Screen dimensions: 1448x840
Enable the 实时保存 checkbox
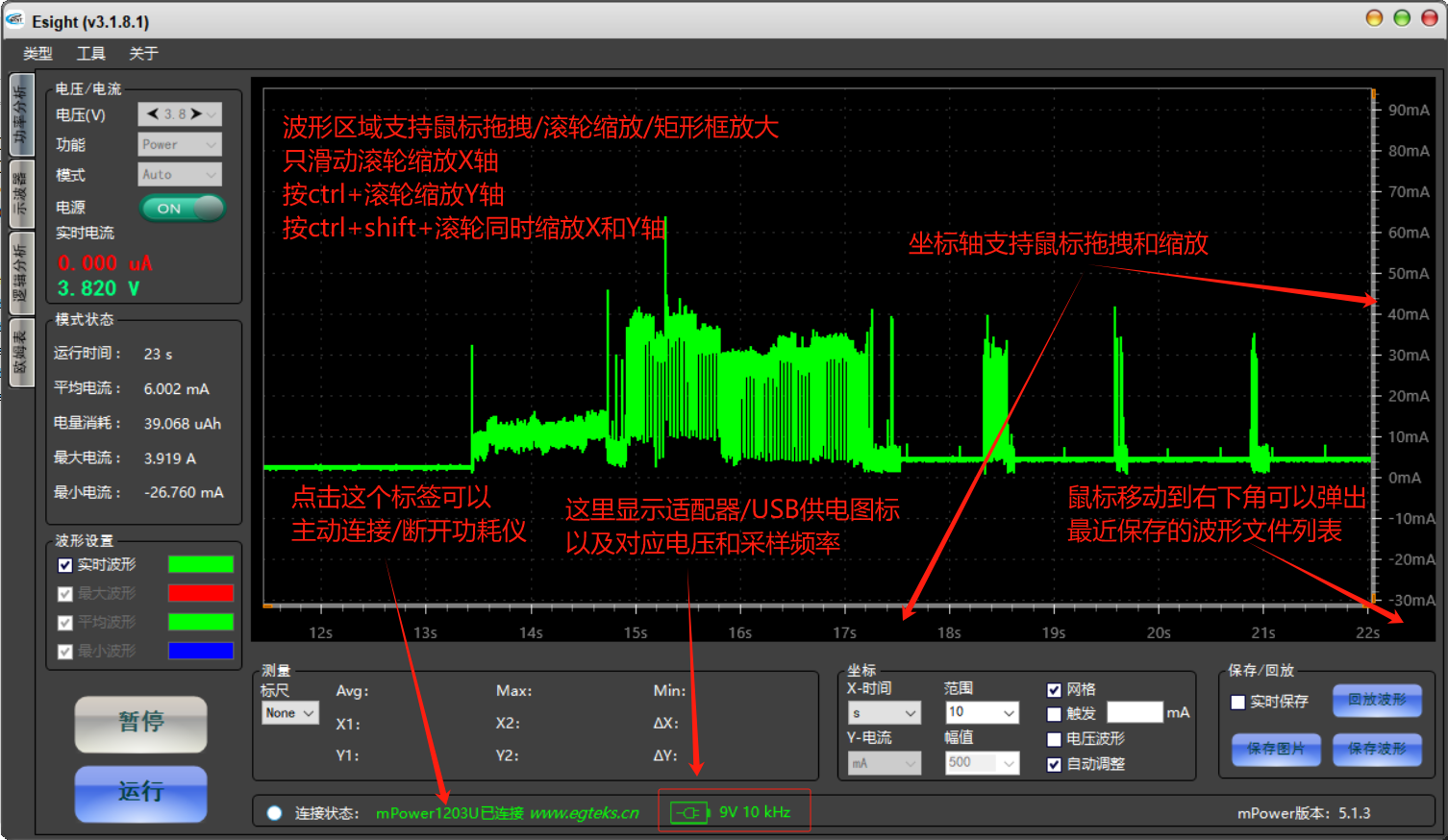coord(1238,703)
